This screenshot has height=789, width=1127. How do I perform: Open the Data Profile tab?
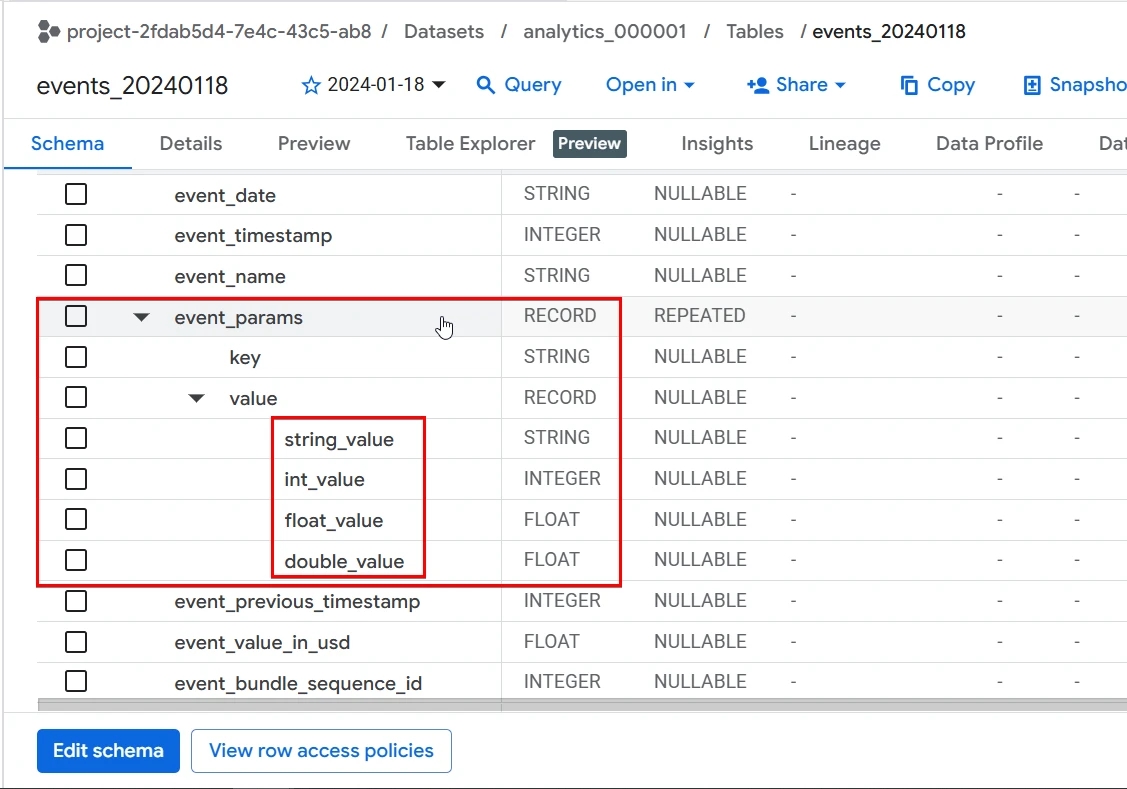pyautogui.click(x=989, y=144)
